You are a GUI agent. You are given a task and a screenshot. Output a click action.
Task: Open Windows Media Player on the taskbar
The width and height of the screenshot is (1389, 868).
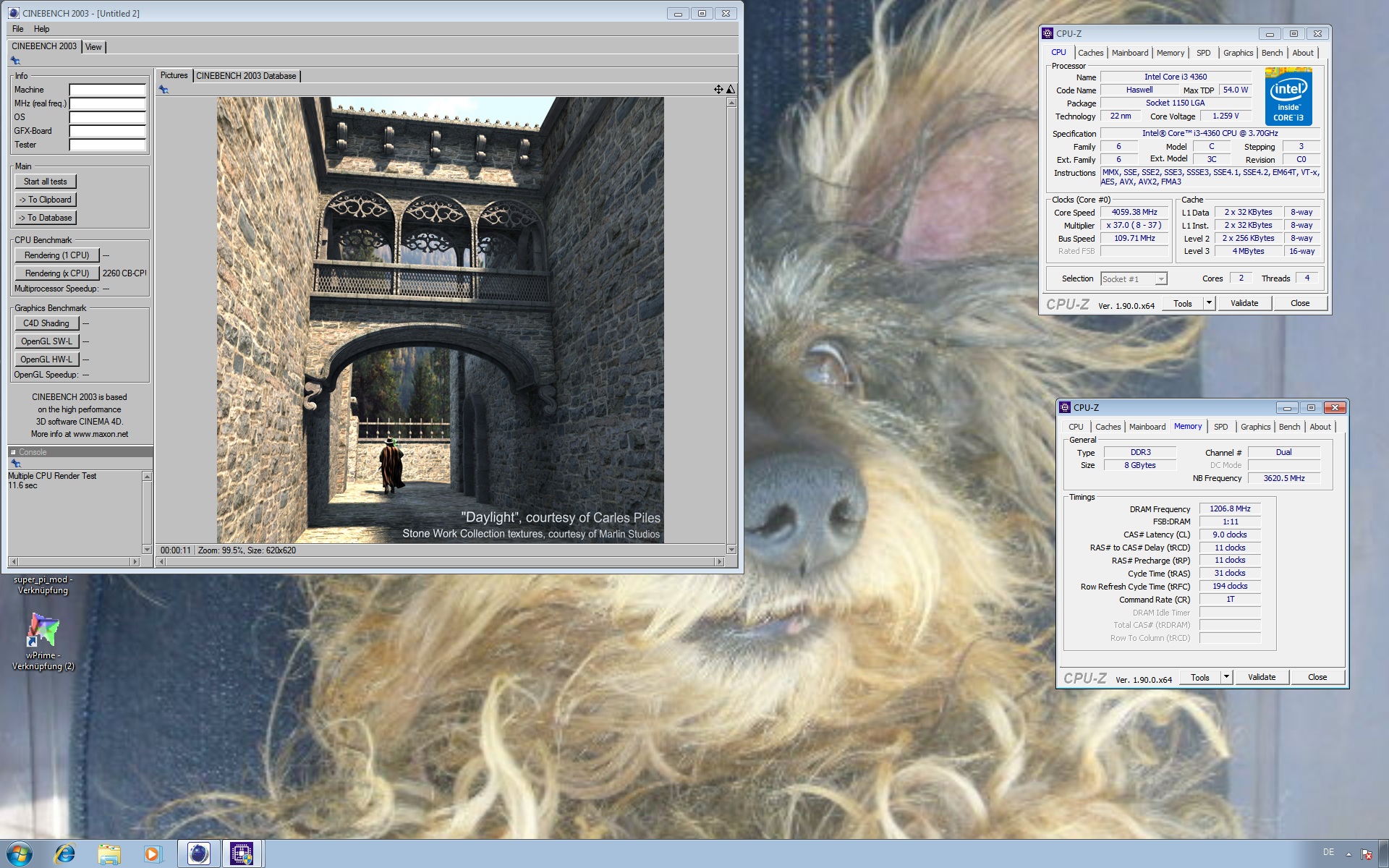[x=153, y=854]
